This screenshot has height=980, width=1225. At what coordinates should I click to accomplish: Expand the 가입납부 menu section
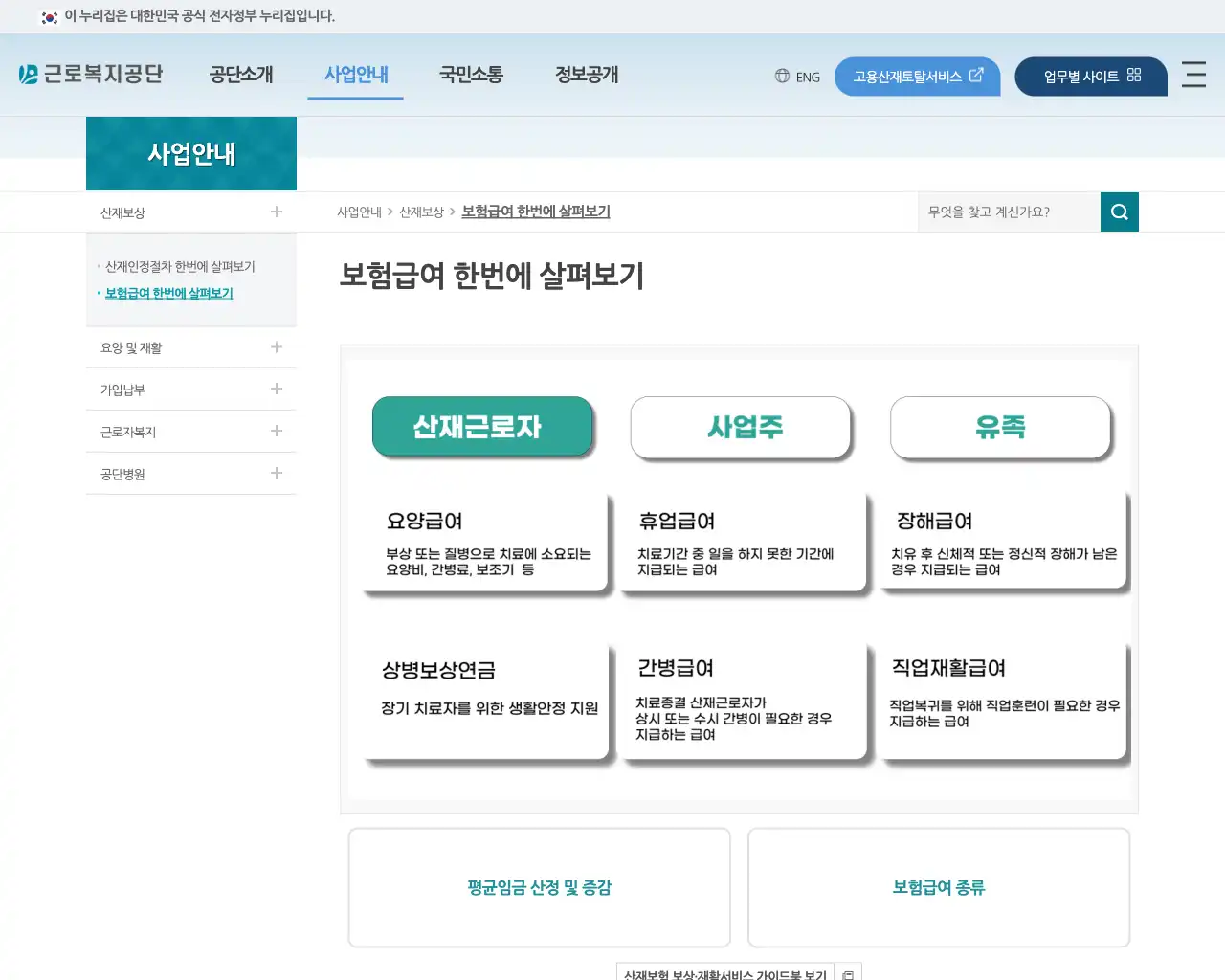[x=276, y=390]
